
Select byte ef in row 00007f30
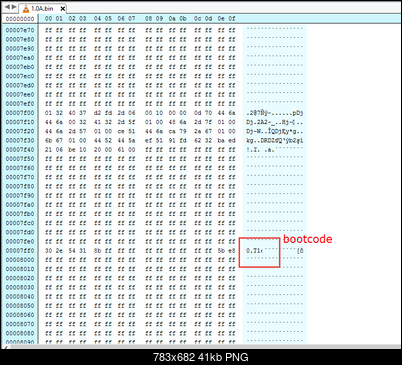tap(149, 140)
